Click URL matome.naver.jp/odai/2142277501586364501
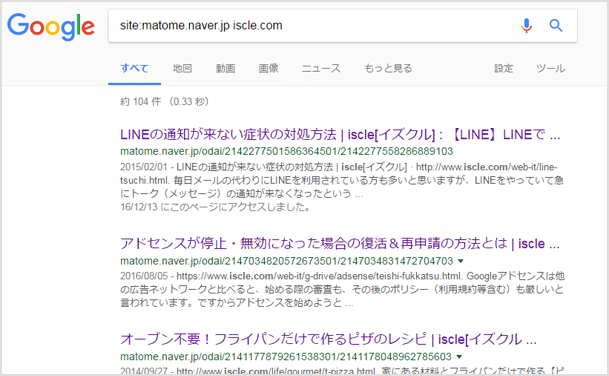The height and width of the screenshot is (376, 609). [287, 151]
